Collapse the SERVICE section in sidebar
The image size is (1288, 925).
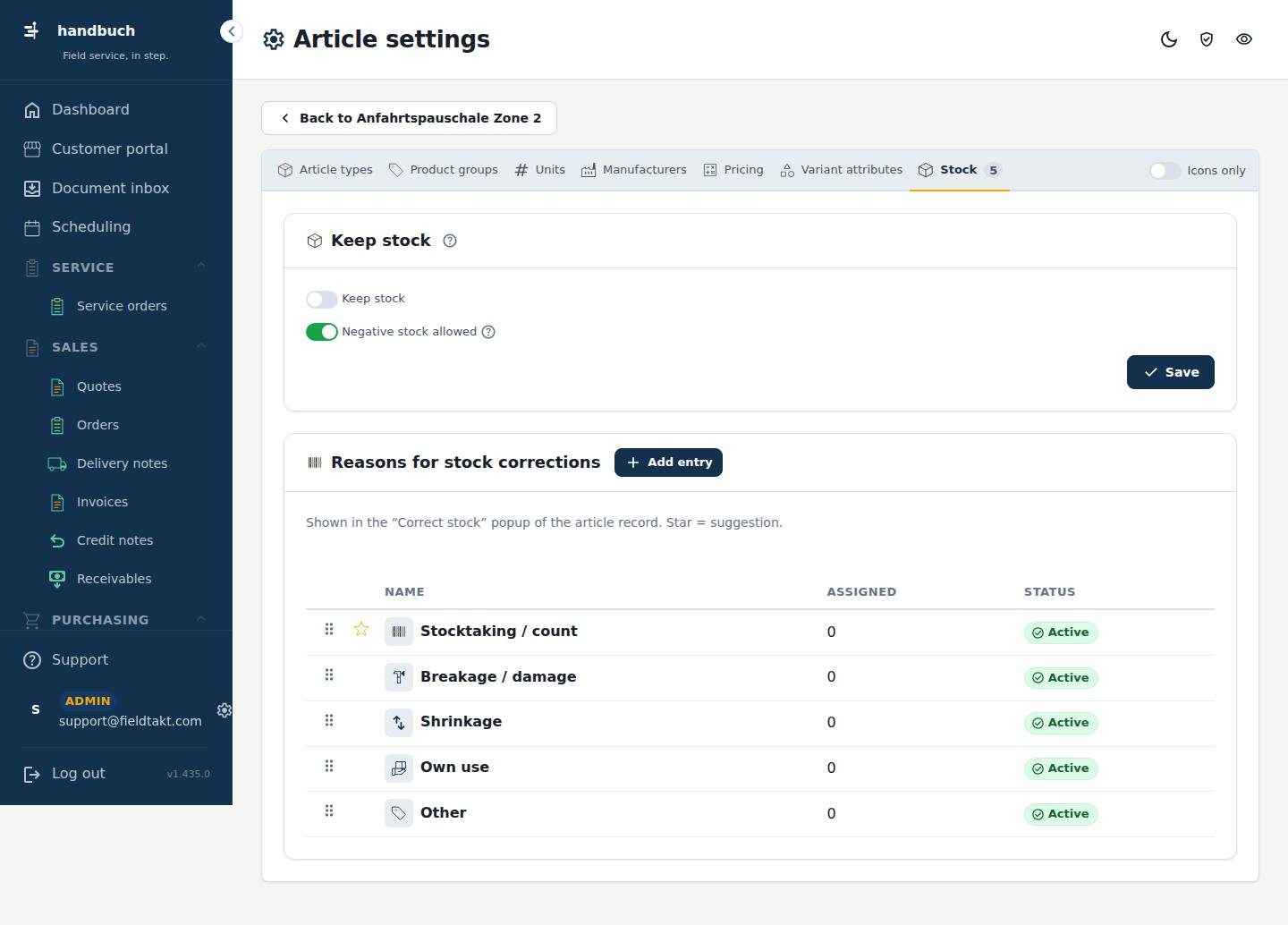tap(201, 266)
